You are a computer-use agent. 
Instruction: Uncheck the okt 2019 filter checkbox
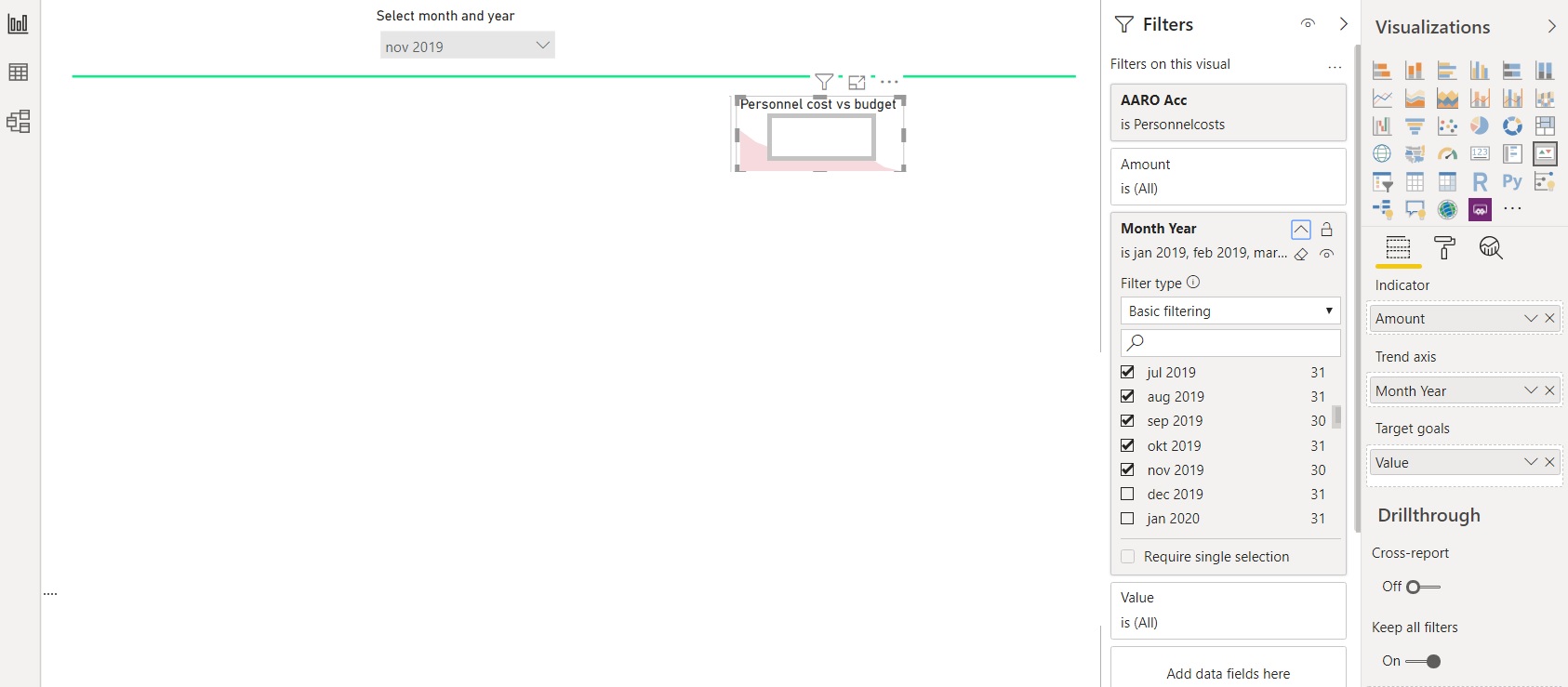(1127, 445)
